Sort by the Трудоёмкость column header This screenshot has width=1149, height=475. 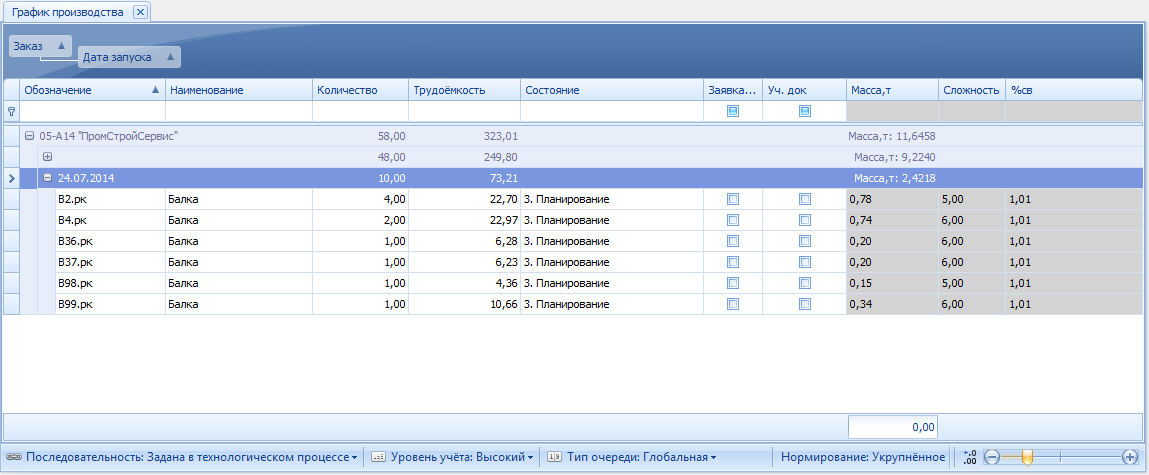tap(464, 90)
